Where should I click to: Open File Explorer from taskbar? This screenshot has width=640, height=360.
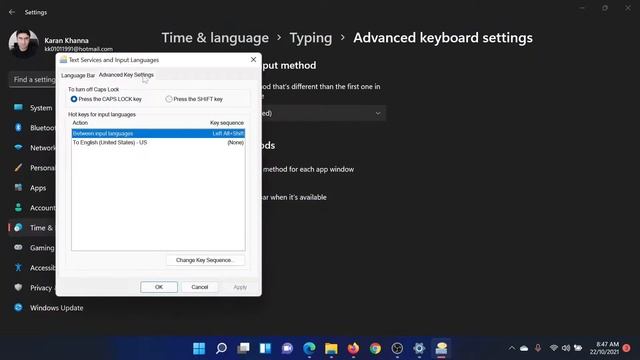tap(331, 348)
